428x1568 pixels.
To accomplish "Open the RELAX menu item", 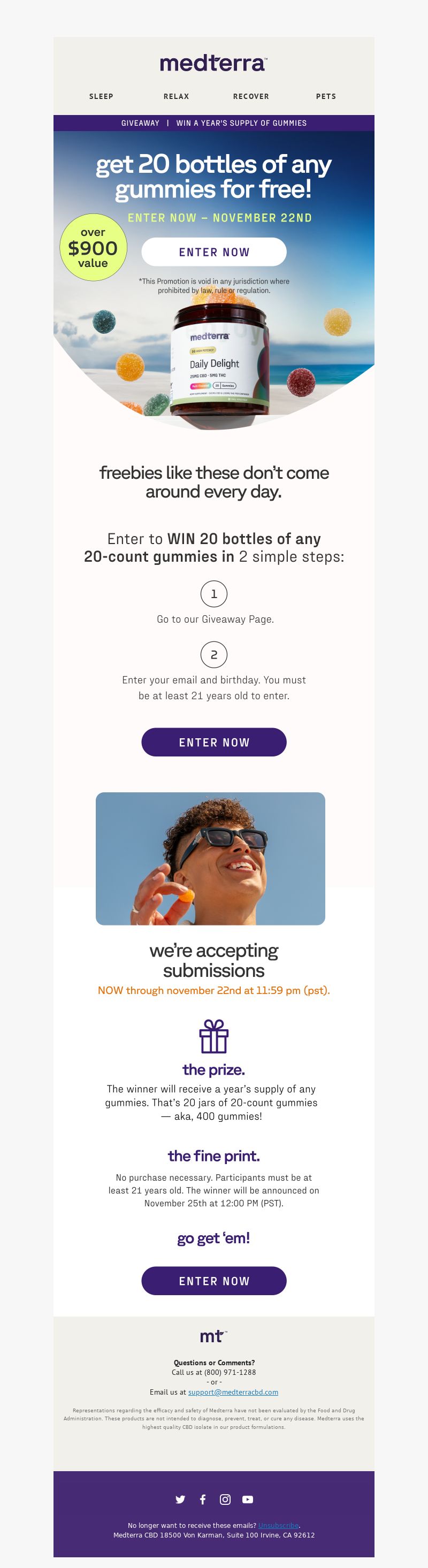I will [x=177, y=96].
